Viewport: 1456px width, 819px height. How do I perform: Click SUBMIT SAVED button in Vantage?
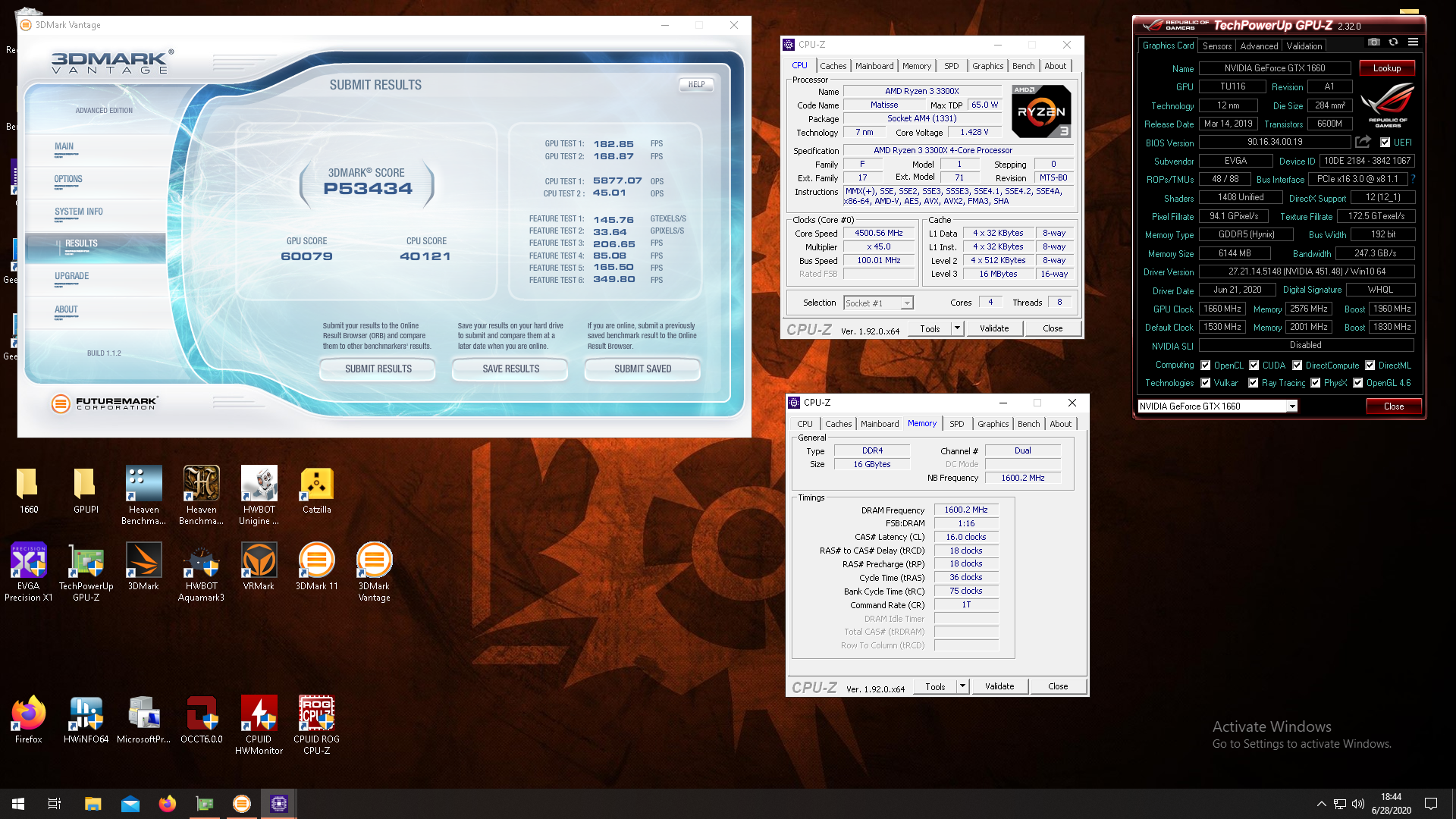pyautogui.click(x=642, y=369)
